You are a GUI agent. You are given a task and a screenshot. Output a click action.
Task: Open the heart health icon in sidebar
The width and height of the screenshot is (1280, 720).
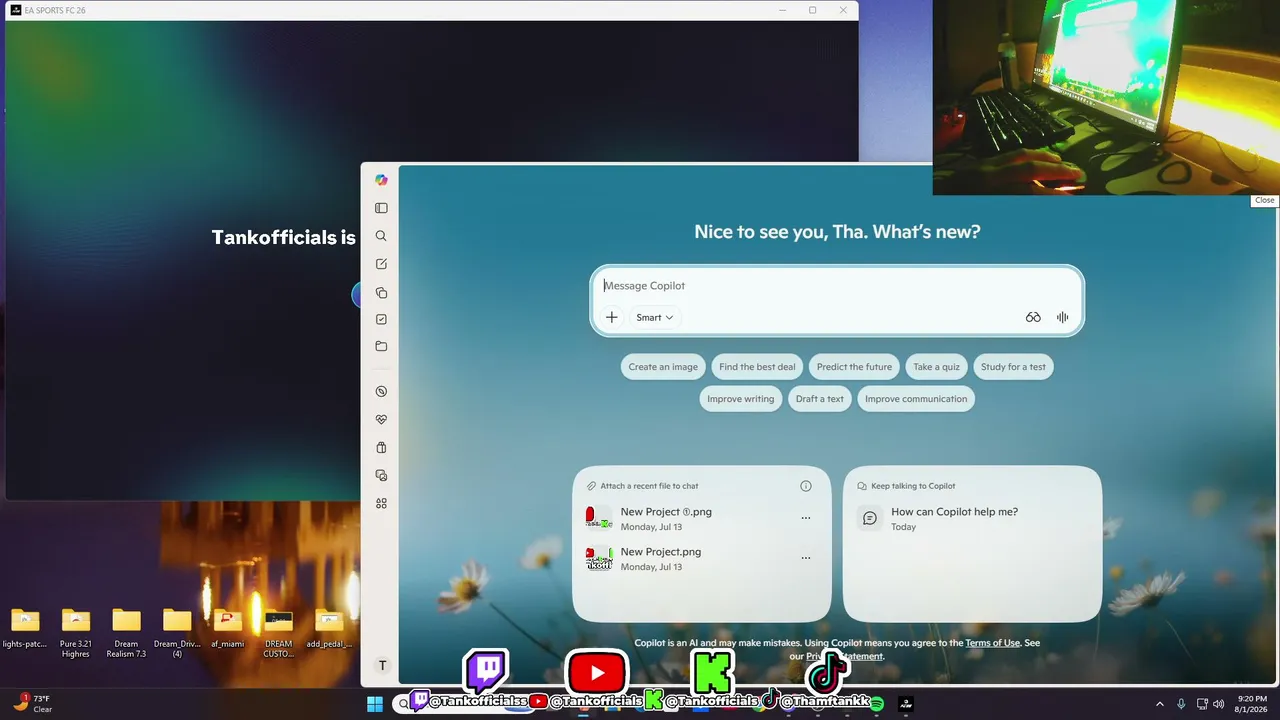pyautogui.click(x=381, y=420)
